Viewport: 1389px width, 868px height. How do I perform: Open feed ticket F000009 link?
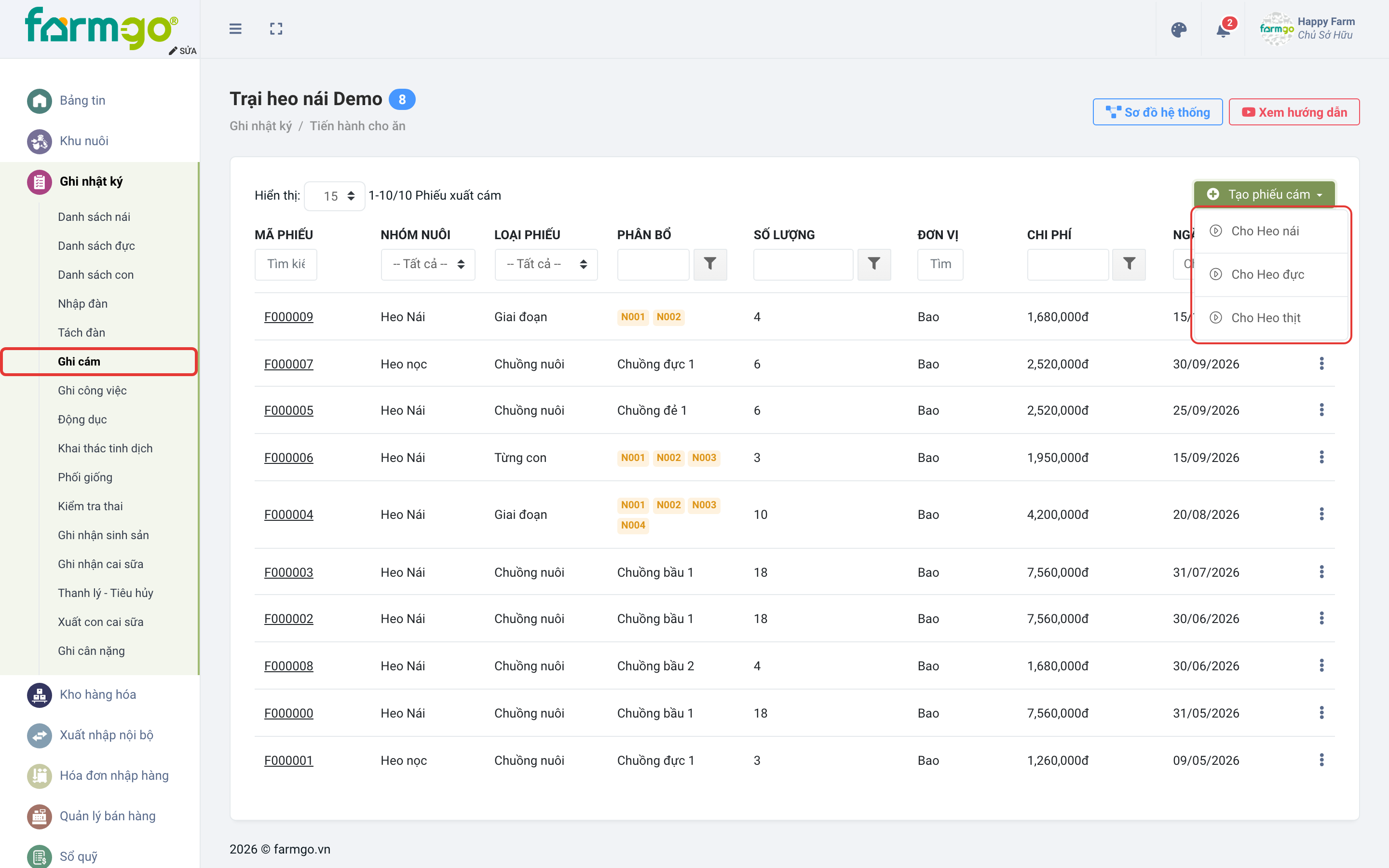click(x=289, y=317)
